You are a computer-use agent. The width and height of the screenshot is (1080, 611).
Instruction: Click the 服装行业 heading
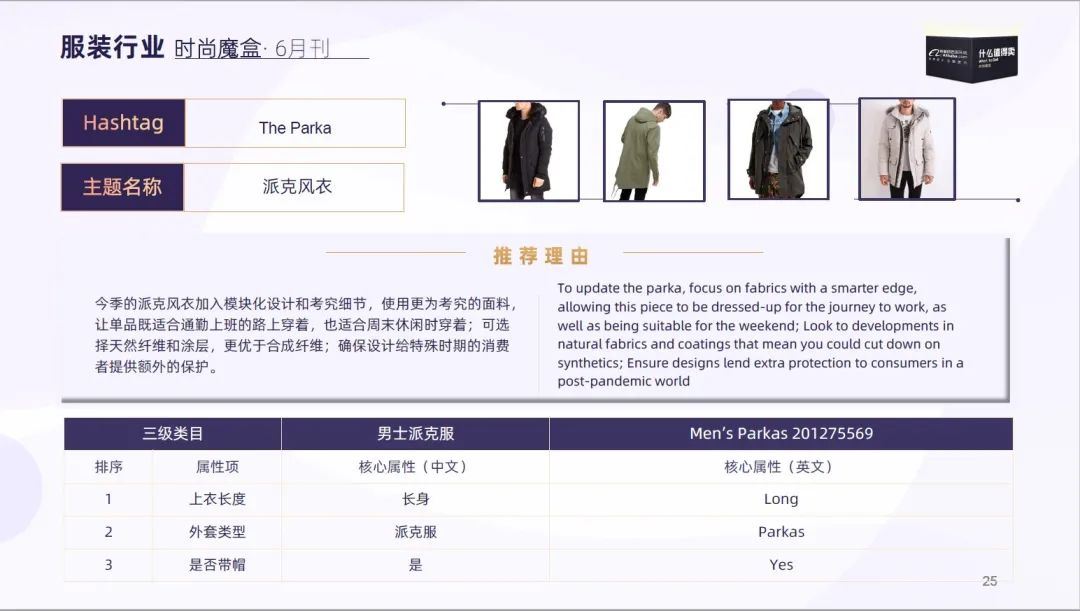pyautogui.click(x=112, y=48)
